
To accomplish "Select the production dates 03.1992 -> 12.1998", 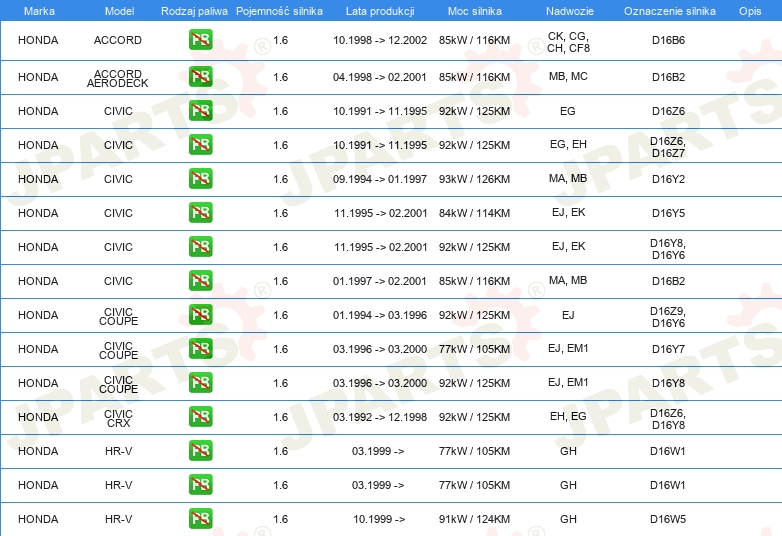I will coord(380,417).
